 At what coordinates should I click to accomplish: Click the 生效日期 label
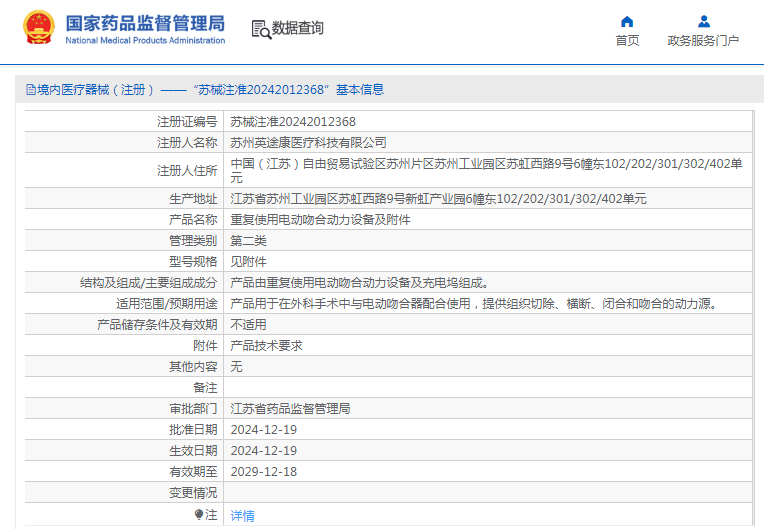(193, 450)
